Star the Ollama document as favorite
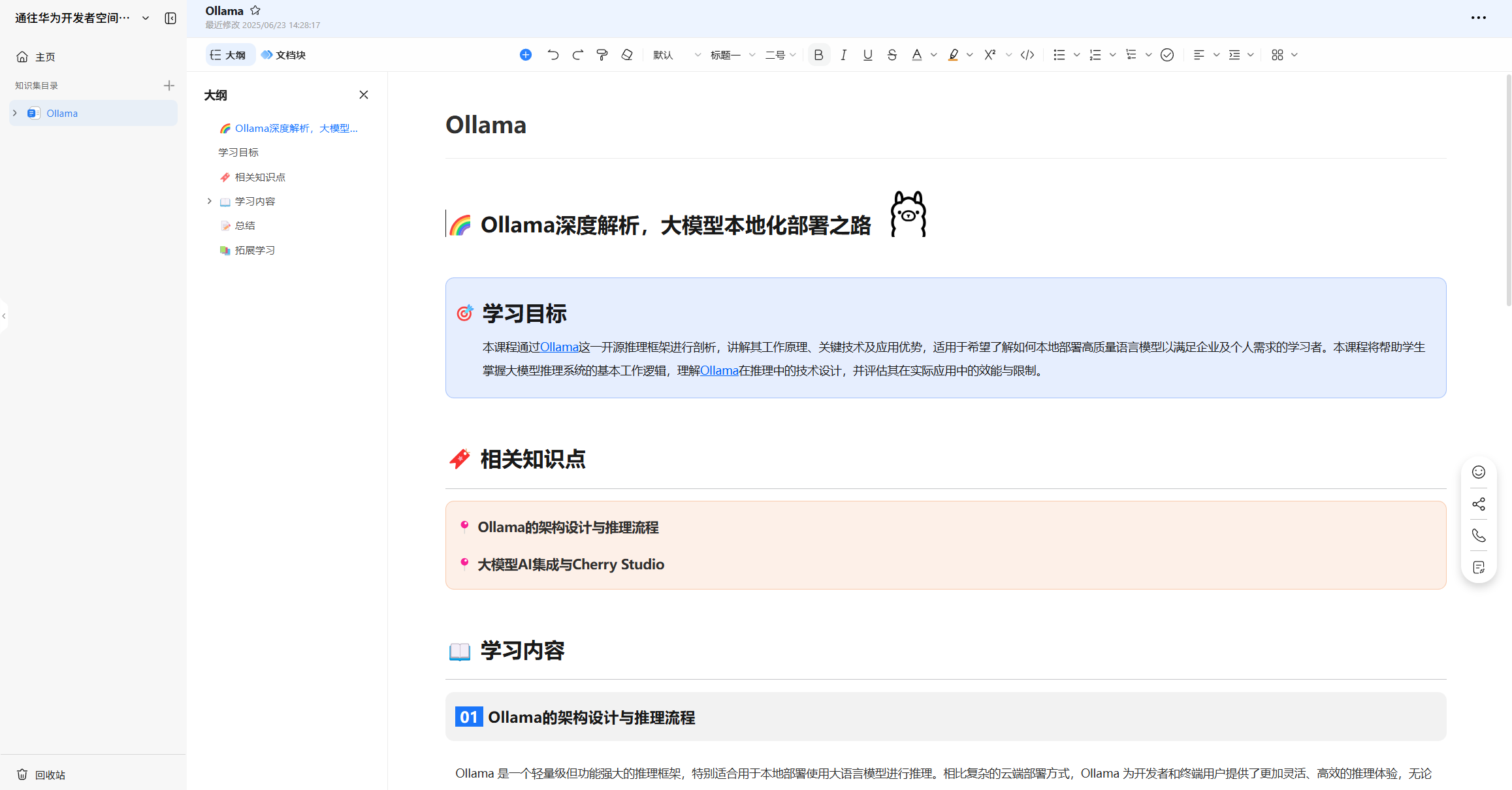The image size is (1512, 790). (x=255, y=10)
